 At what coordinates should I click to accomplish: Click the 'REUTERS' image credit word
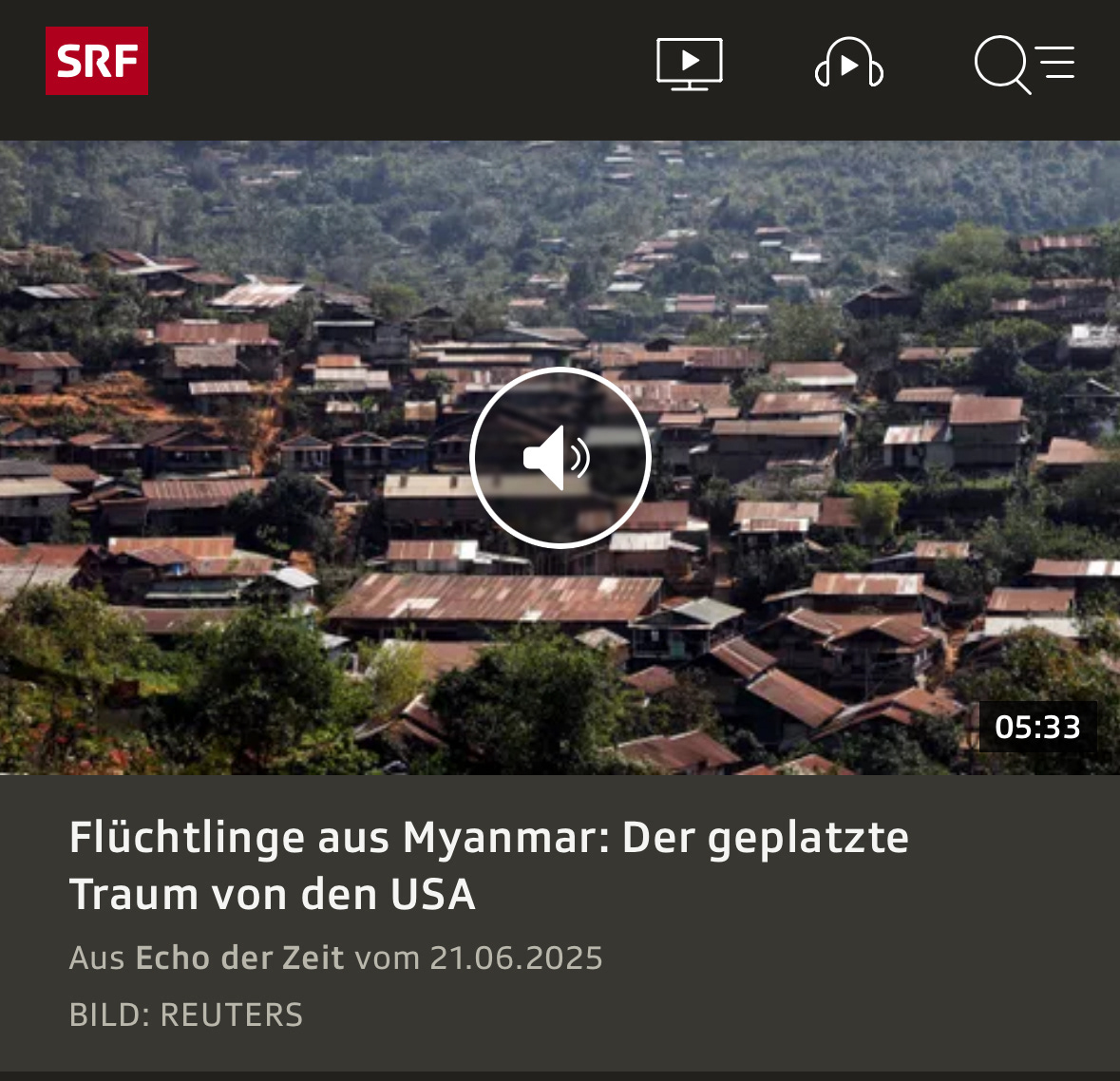tap(232, 1015)
